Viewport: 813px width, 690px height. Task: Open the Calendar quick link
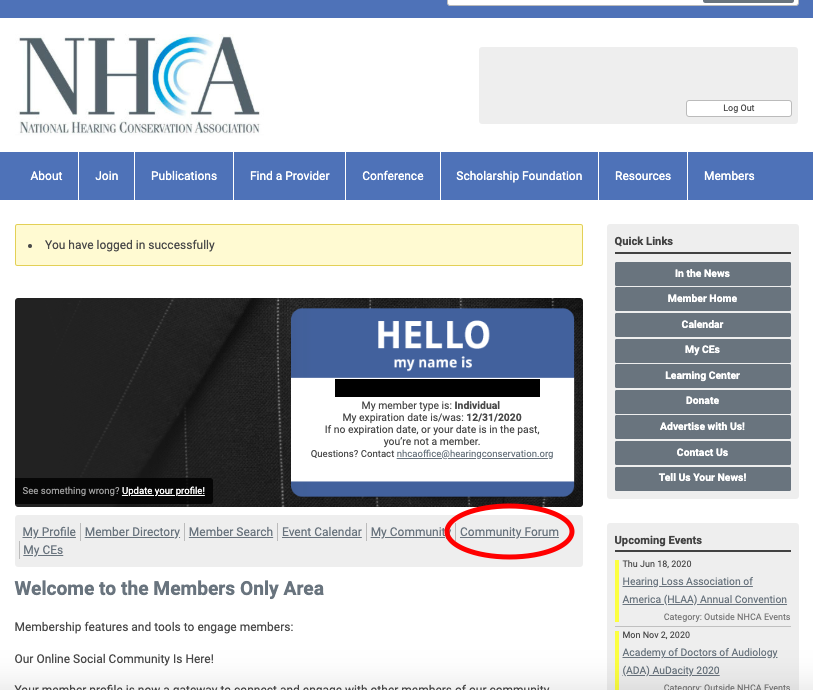[703, 325]
